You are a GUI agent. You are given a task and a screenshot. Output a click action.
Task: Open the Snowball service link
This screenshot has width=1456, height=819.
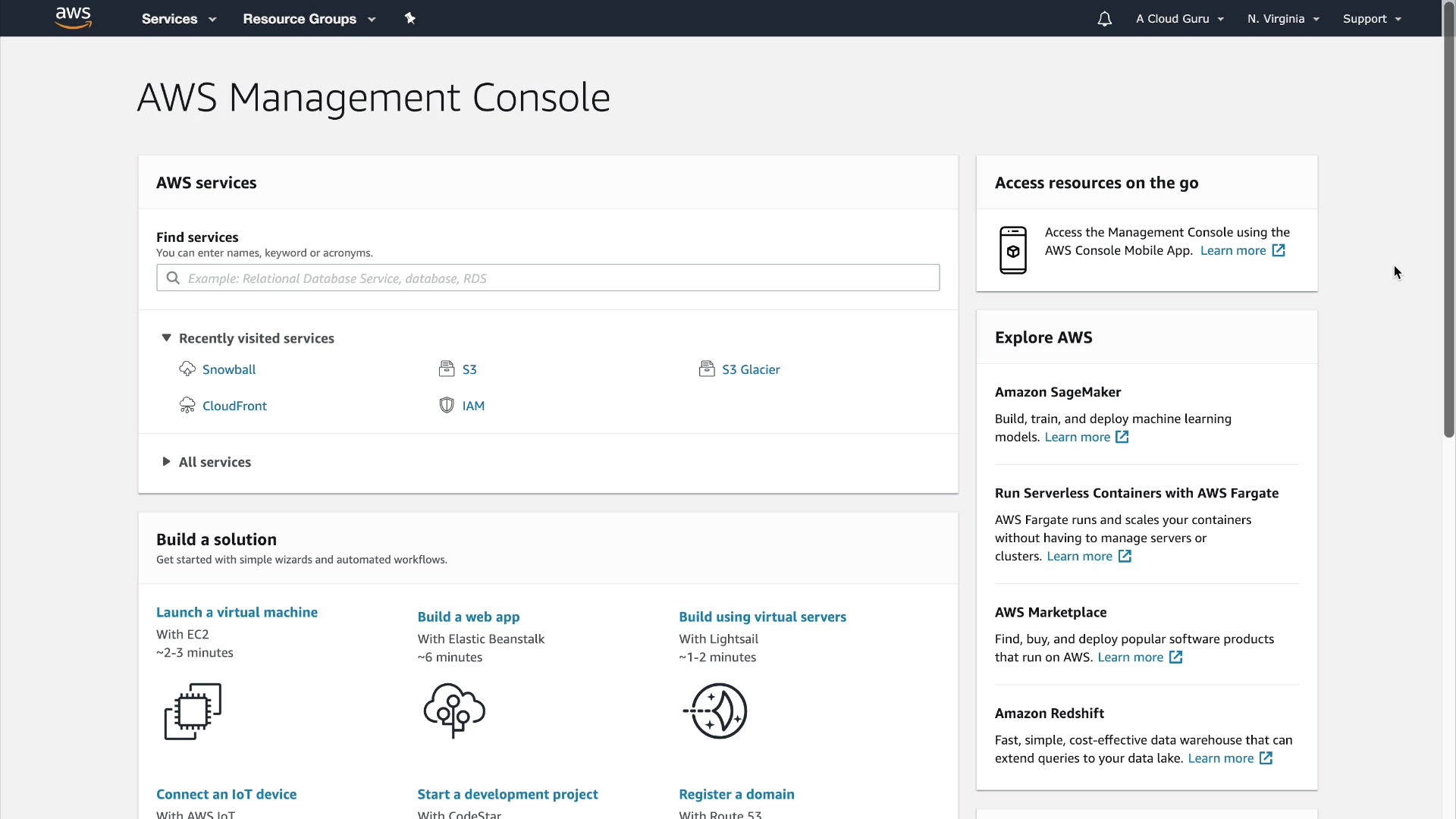click(x=228, y=369)
